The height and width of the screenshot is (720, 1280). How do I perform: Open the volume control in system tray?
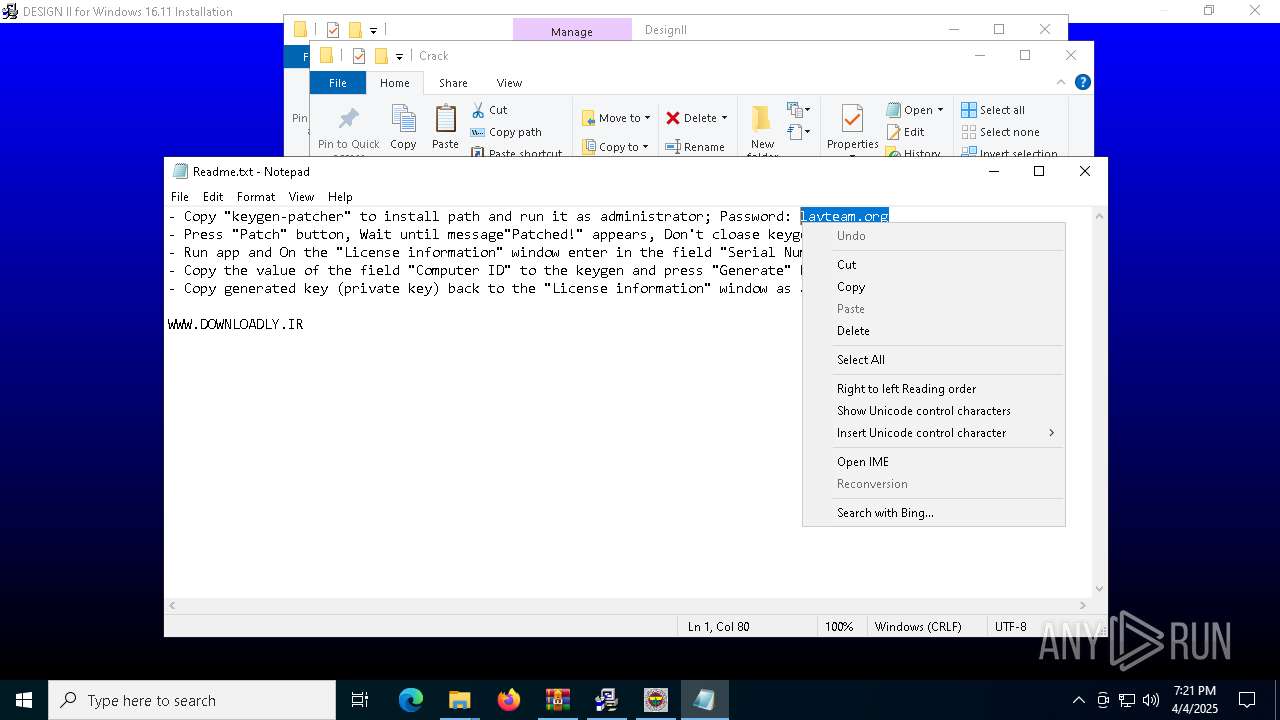click(1151, 700)
